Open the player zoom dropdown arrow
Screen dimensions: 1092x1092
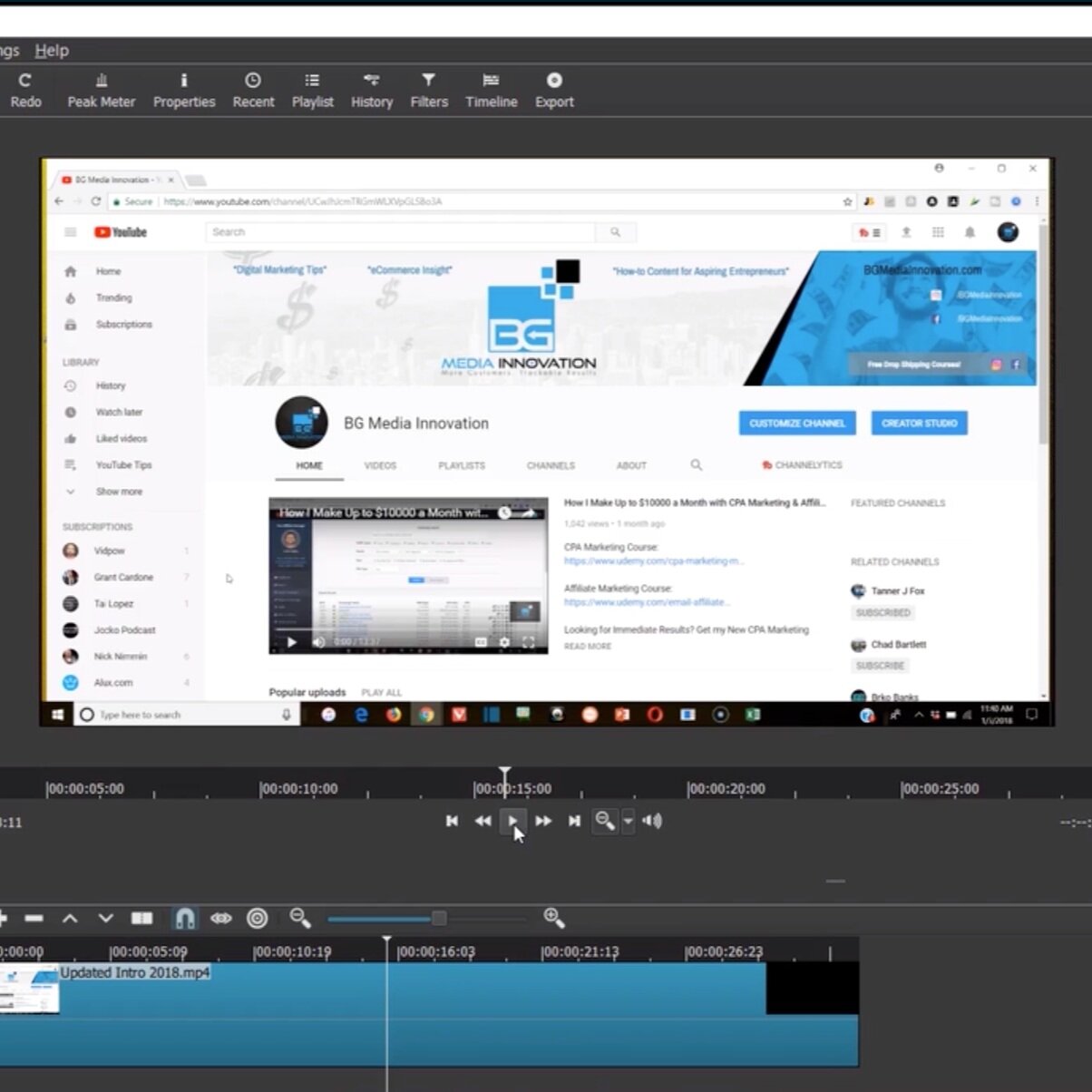628,821
